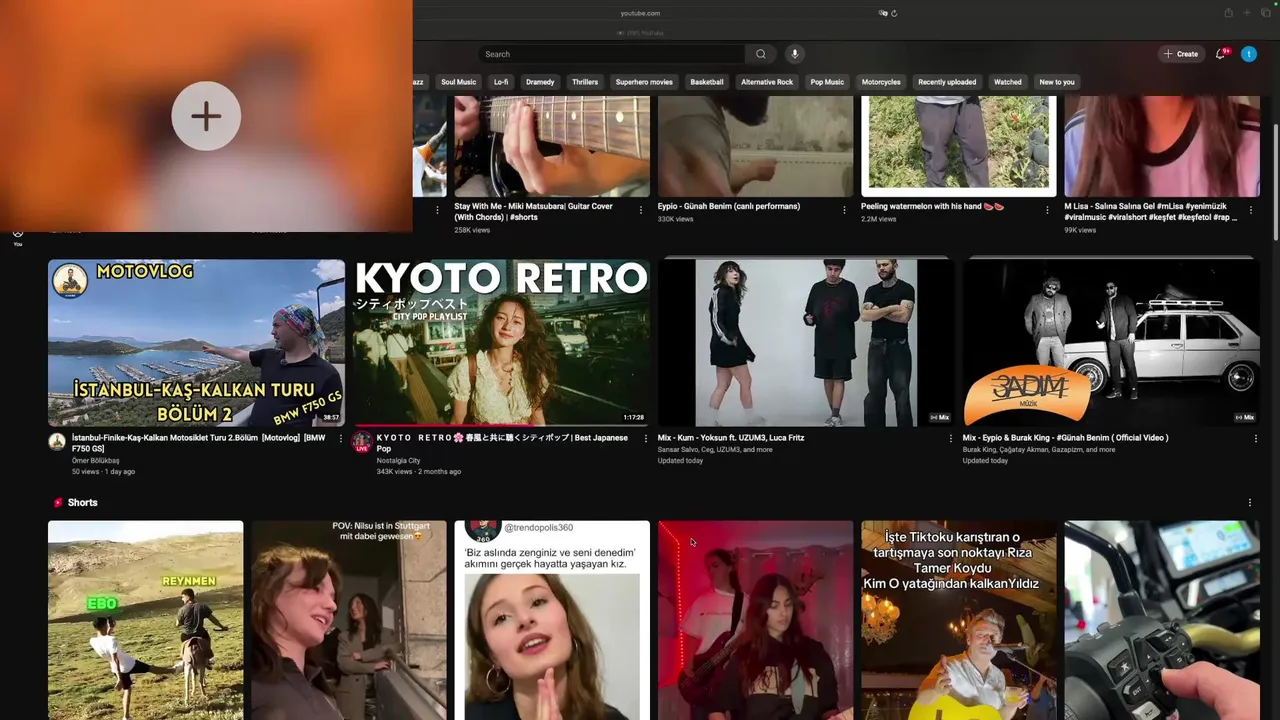This screenshot has height=720, width=1280.
Task: Open the REYNMEN EBO short
Action: coord(145,620)
